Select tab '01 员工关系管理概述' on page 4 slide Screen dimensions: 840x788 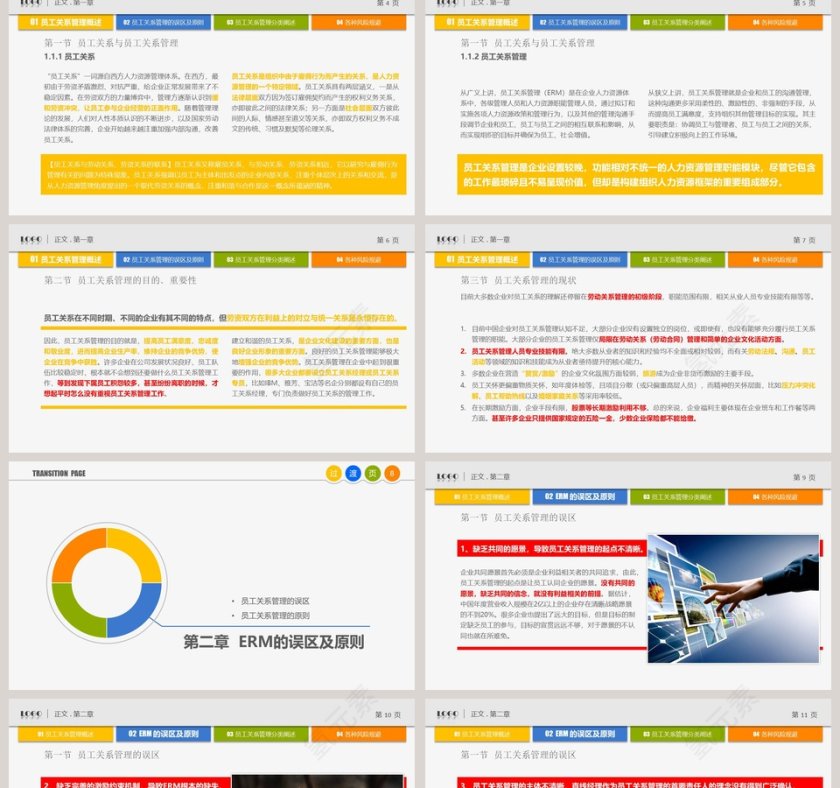(64, 22)
